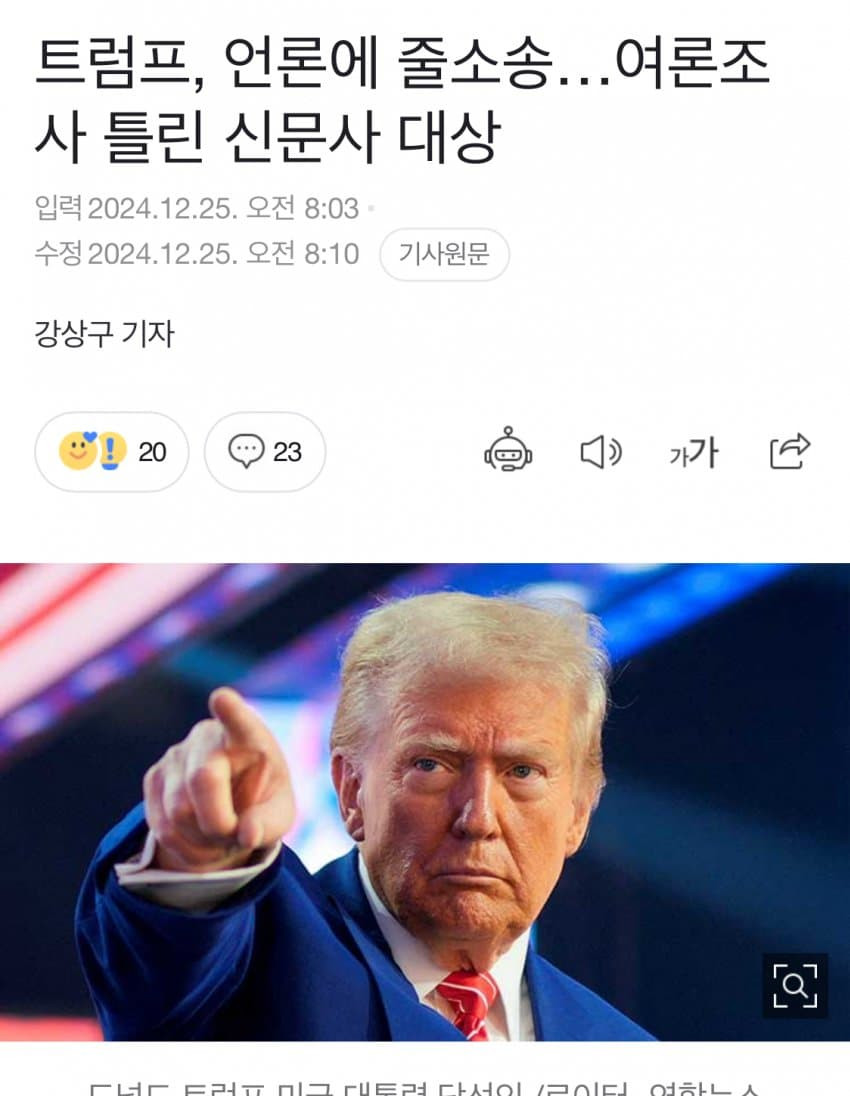Open the comments bubble icon
The width and height of the screenshot is (850, 1096).
pos(246,451)
